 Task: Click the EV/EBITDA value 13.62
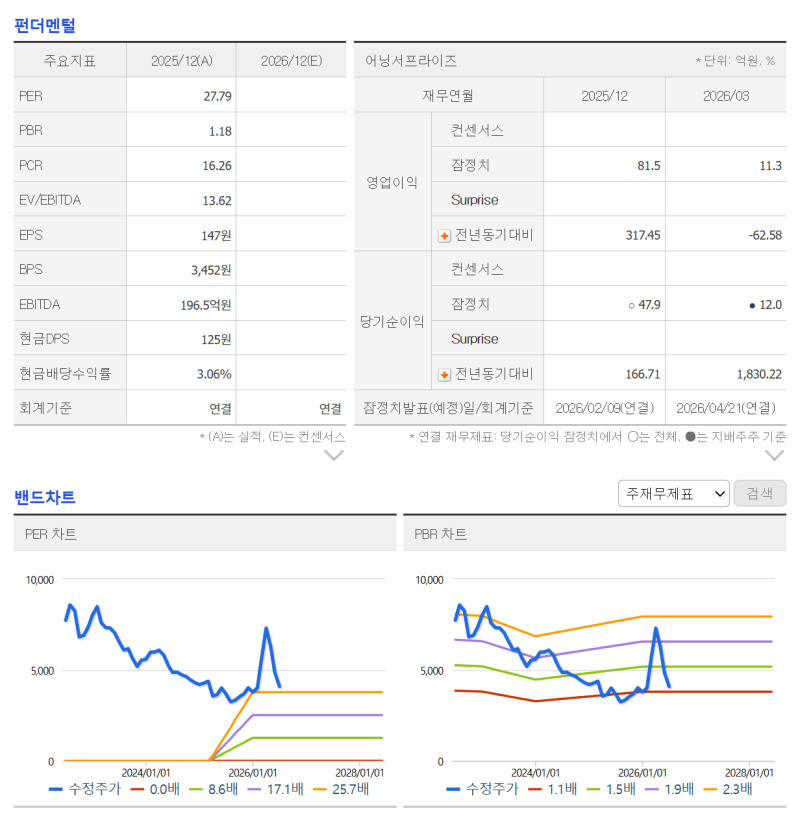point(217,201)
